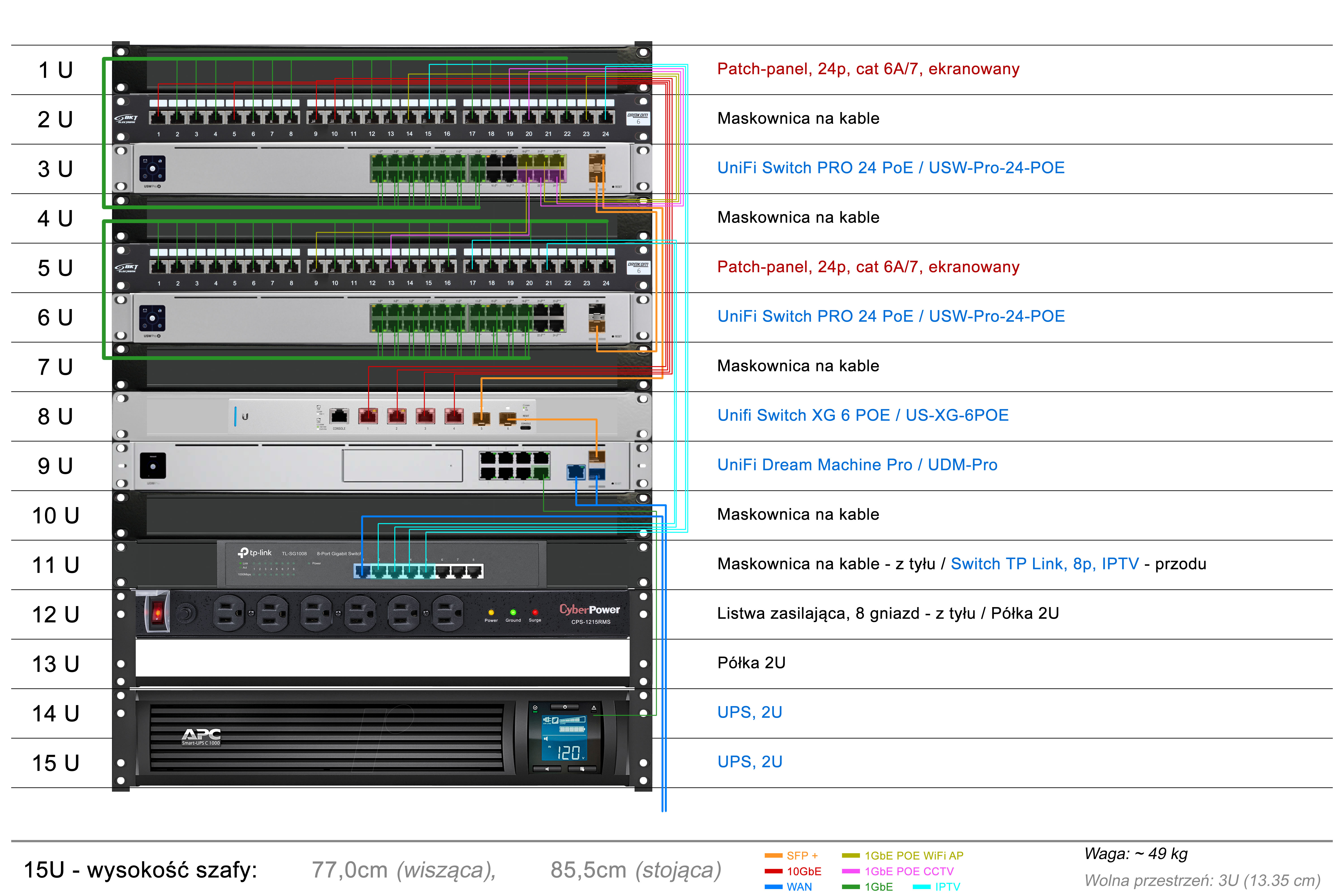
Task: Click red 10GbE port 4 on XG 6 switch
Action: point(454,416)
